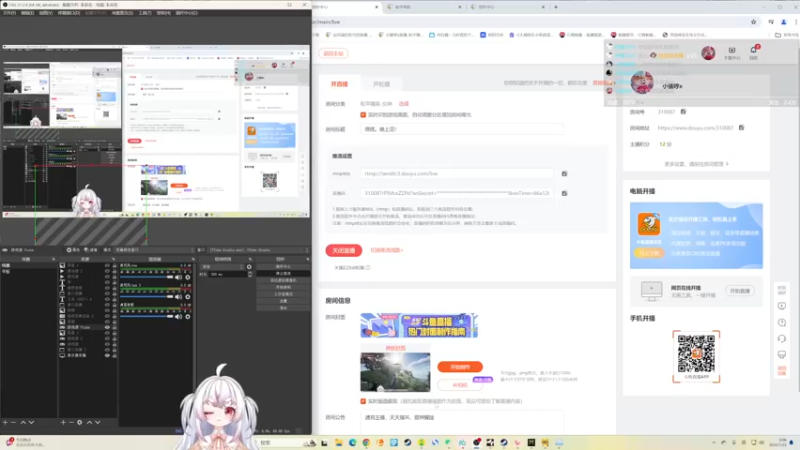800x450 pixels.
Task: Open 更多设置 room management link
Action: click(x=696, y=164)
